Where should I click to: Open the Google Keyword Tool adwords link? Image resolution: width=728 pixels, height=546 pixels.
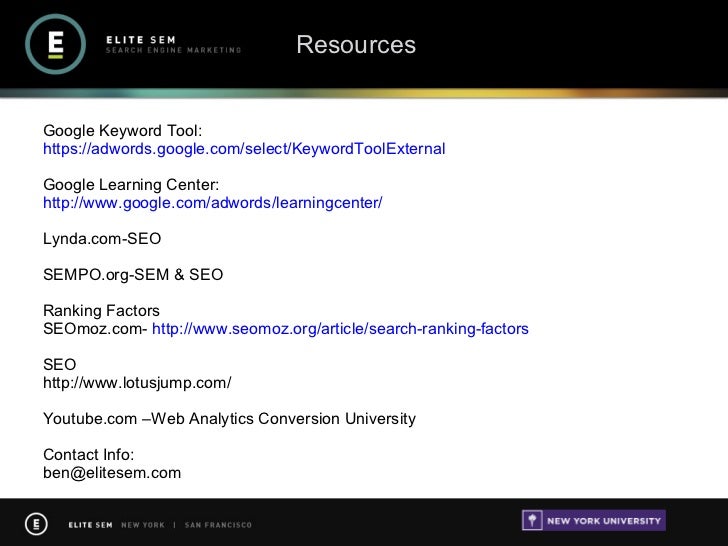click(244, 149)
